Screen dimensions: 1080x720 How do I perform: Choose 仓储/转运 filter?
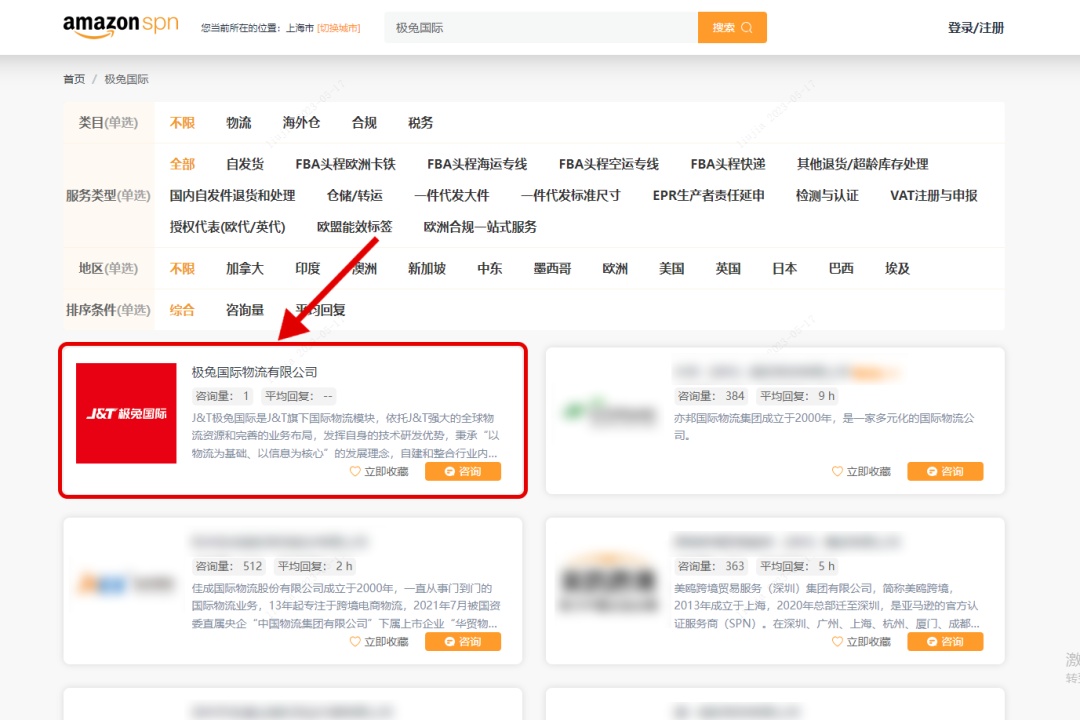coord(354,196)
